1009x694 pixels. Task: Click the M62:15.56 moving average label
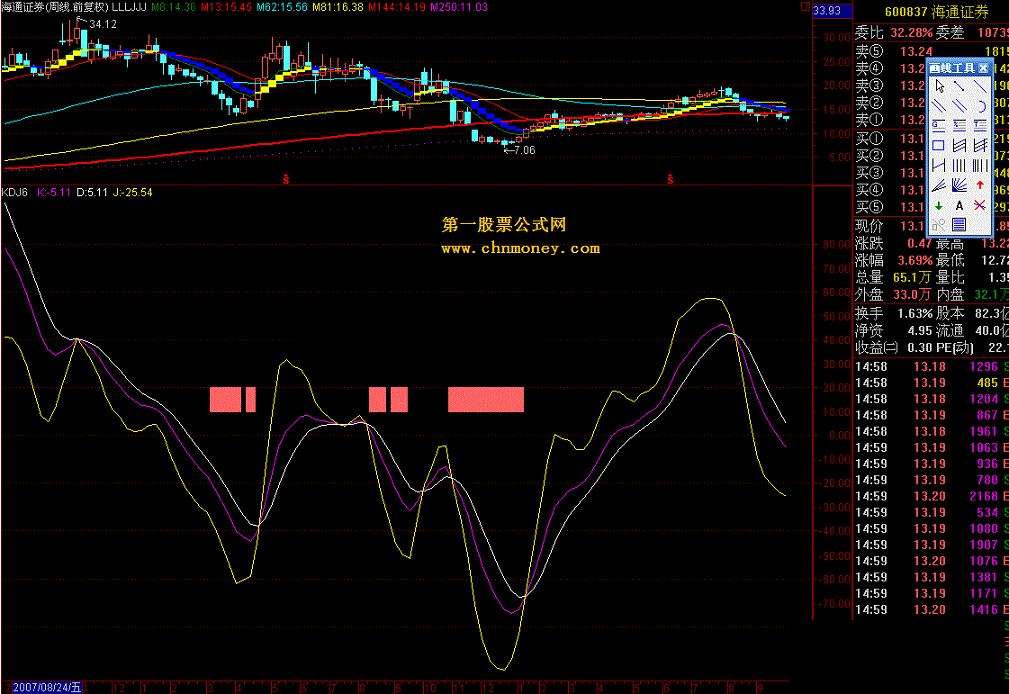(282, 7)
